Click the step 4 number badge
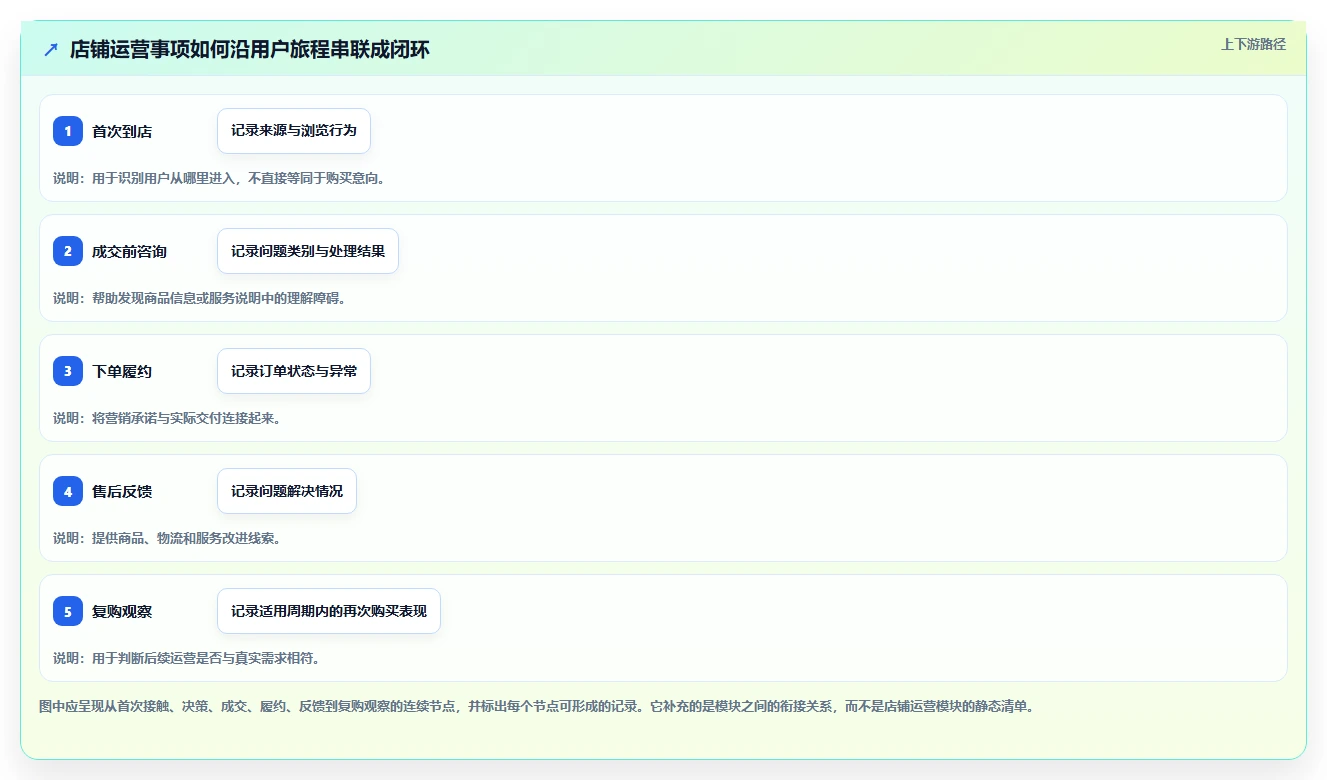 pos(68,491)
